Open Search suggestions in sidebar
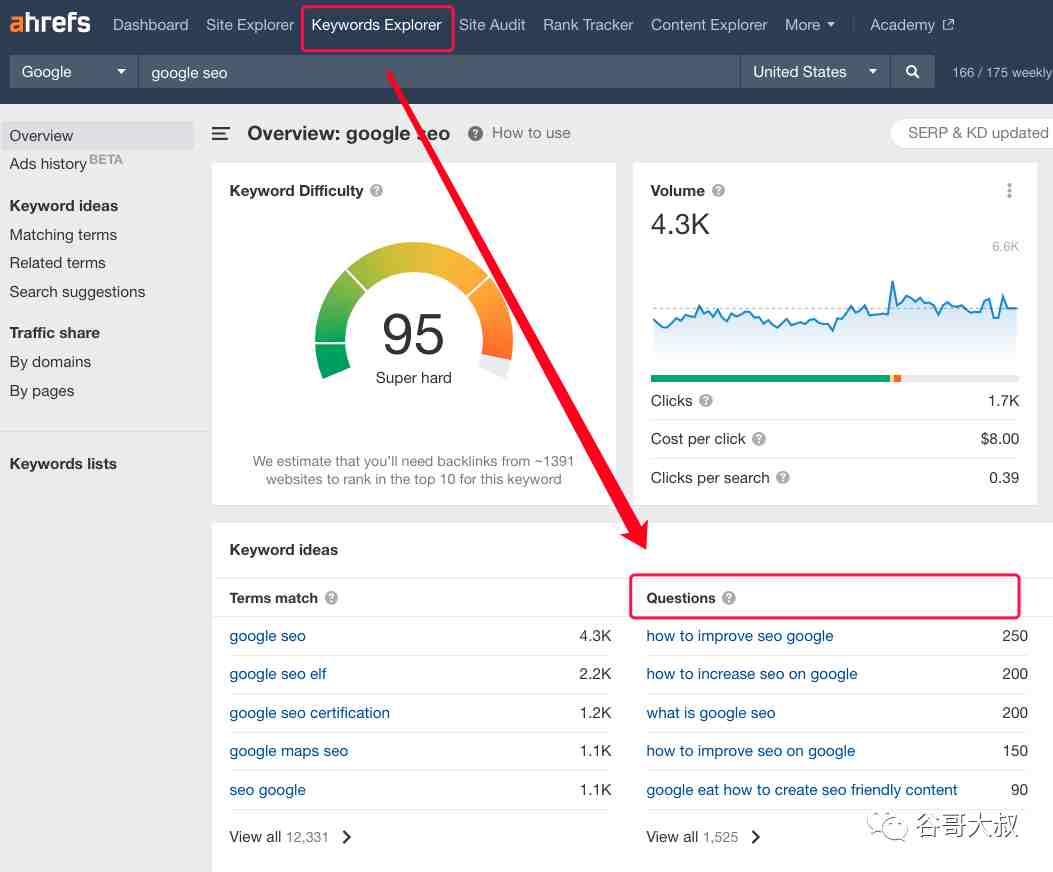This screenshot has width=1053, height=872. pyautogui.click(x=77, y=292)
